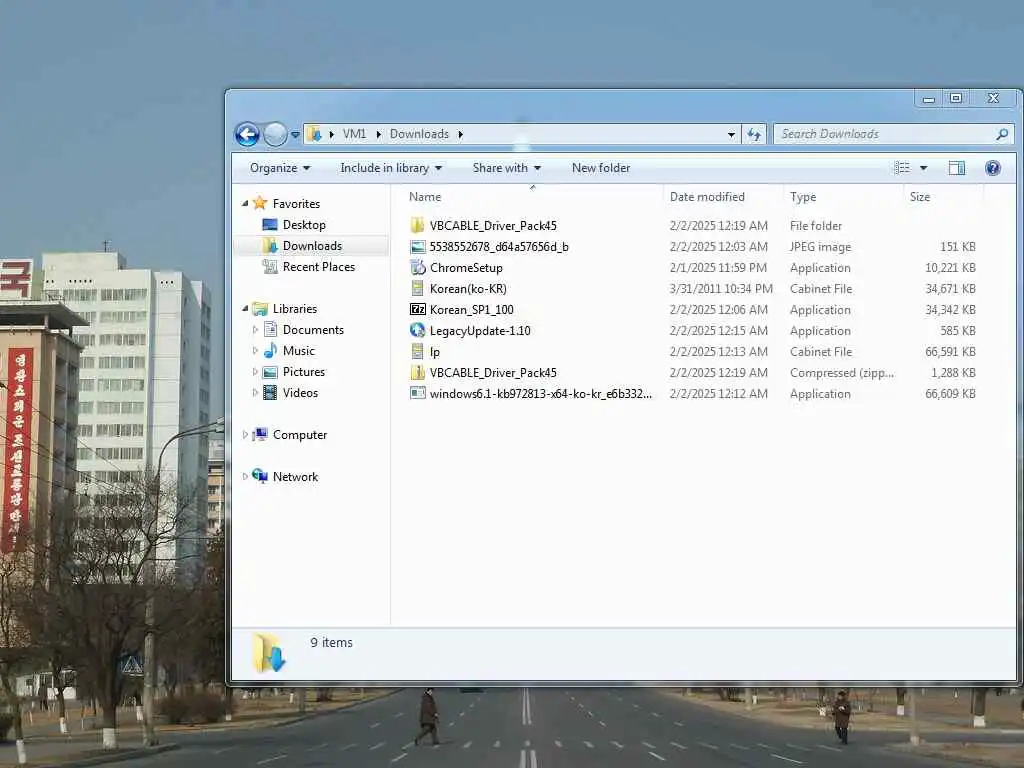
Task: Open the recent pages dropdown arrow
Action: 295,135
